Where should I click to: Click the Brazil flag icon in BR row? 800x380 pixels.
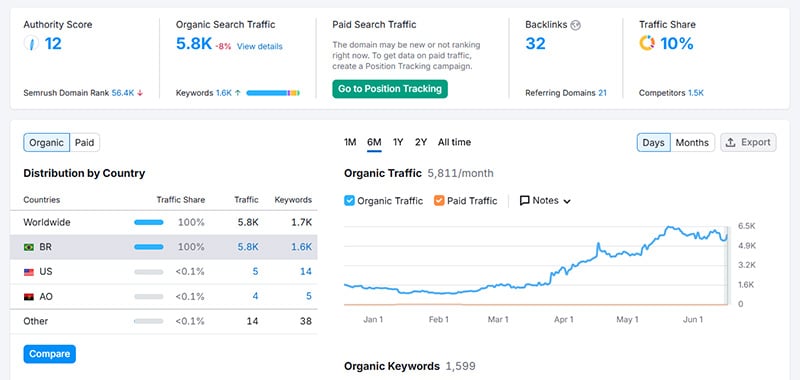pyautogui.click(x=29, y=247)
